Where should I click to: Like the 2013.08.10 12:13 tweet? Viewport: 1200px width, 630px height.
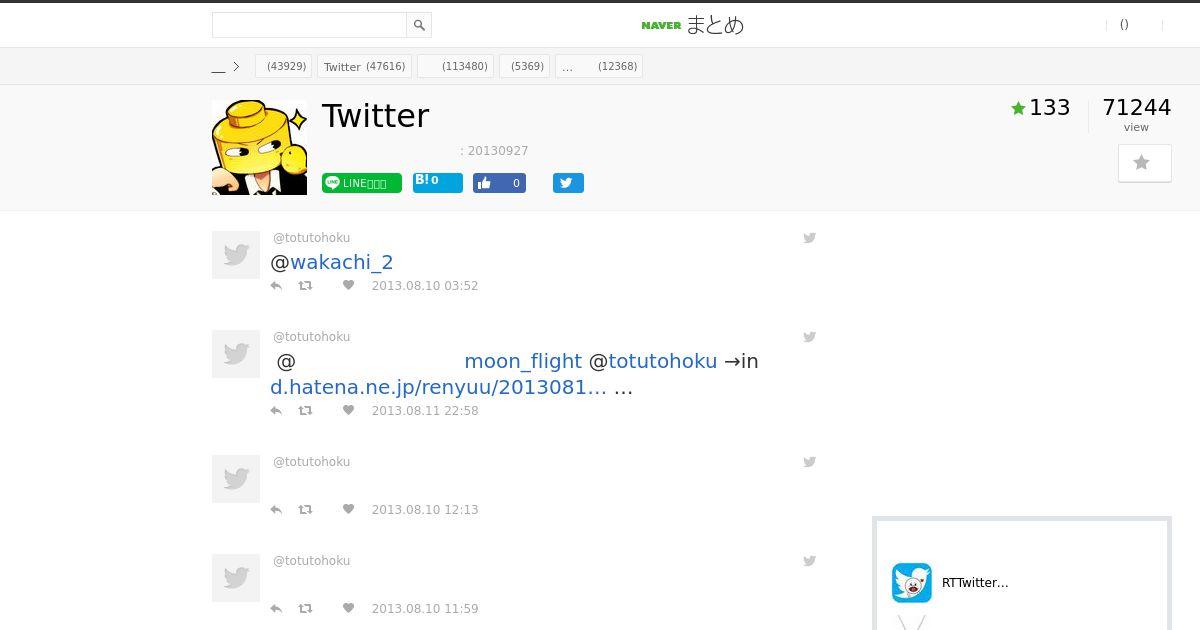348,510
